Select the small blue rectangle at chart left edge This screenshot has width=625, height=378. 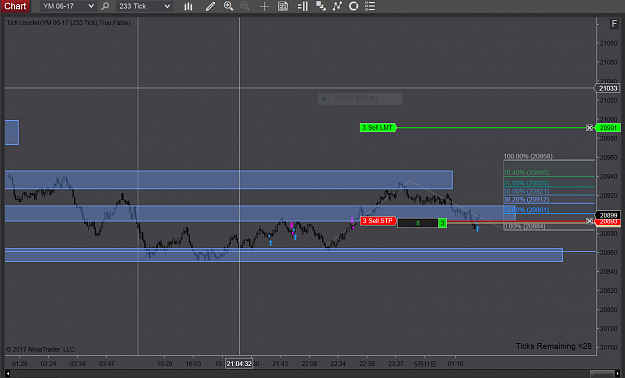12,132
